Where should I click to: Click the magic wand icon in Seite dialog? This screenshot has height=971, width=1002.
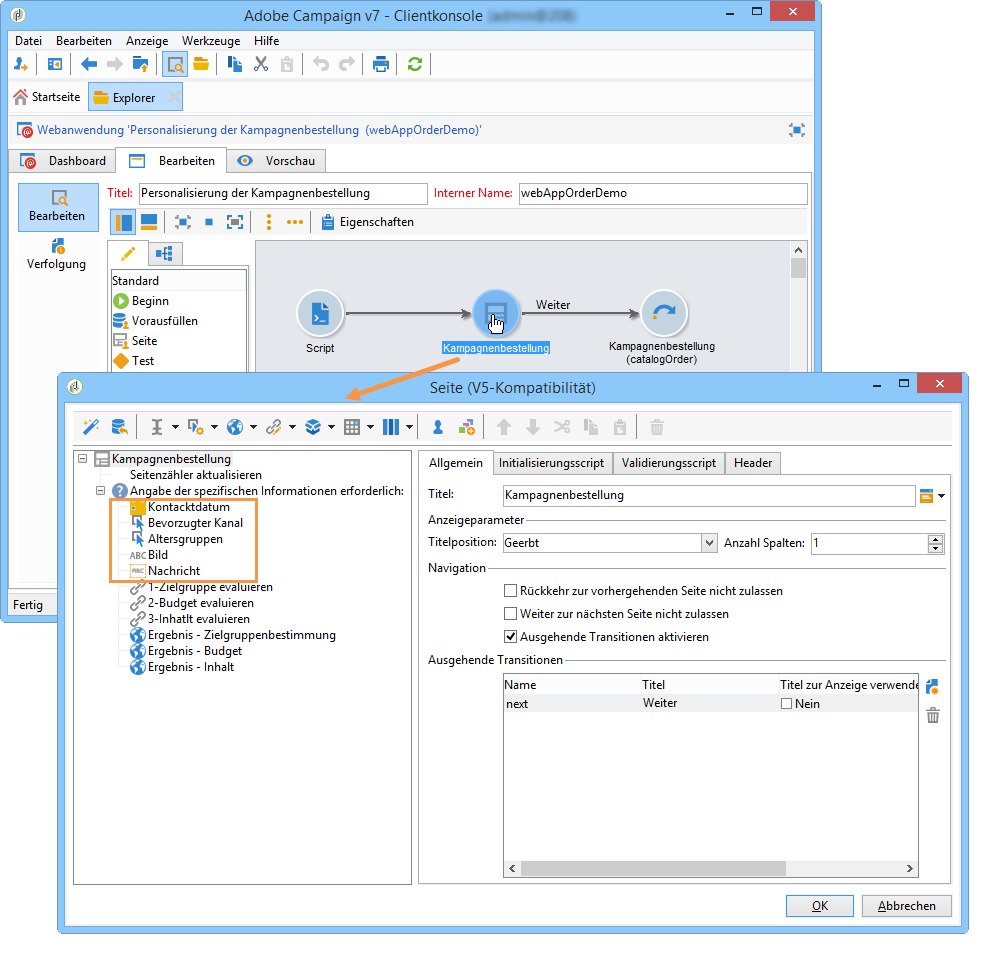(x=91, y=426)
